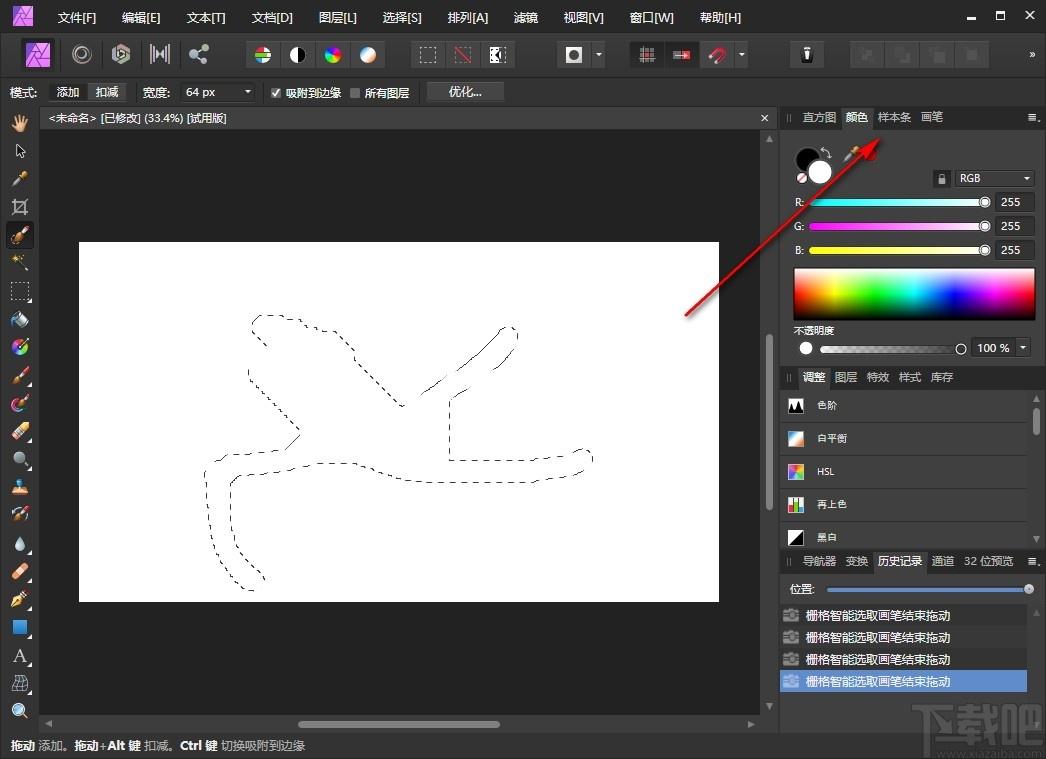Select the Healing bandage tool
Screen dimensions: 1046x759
pos(20,572)
